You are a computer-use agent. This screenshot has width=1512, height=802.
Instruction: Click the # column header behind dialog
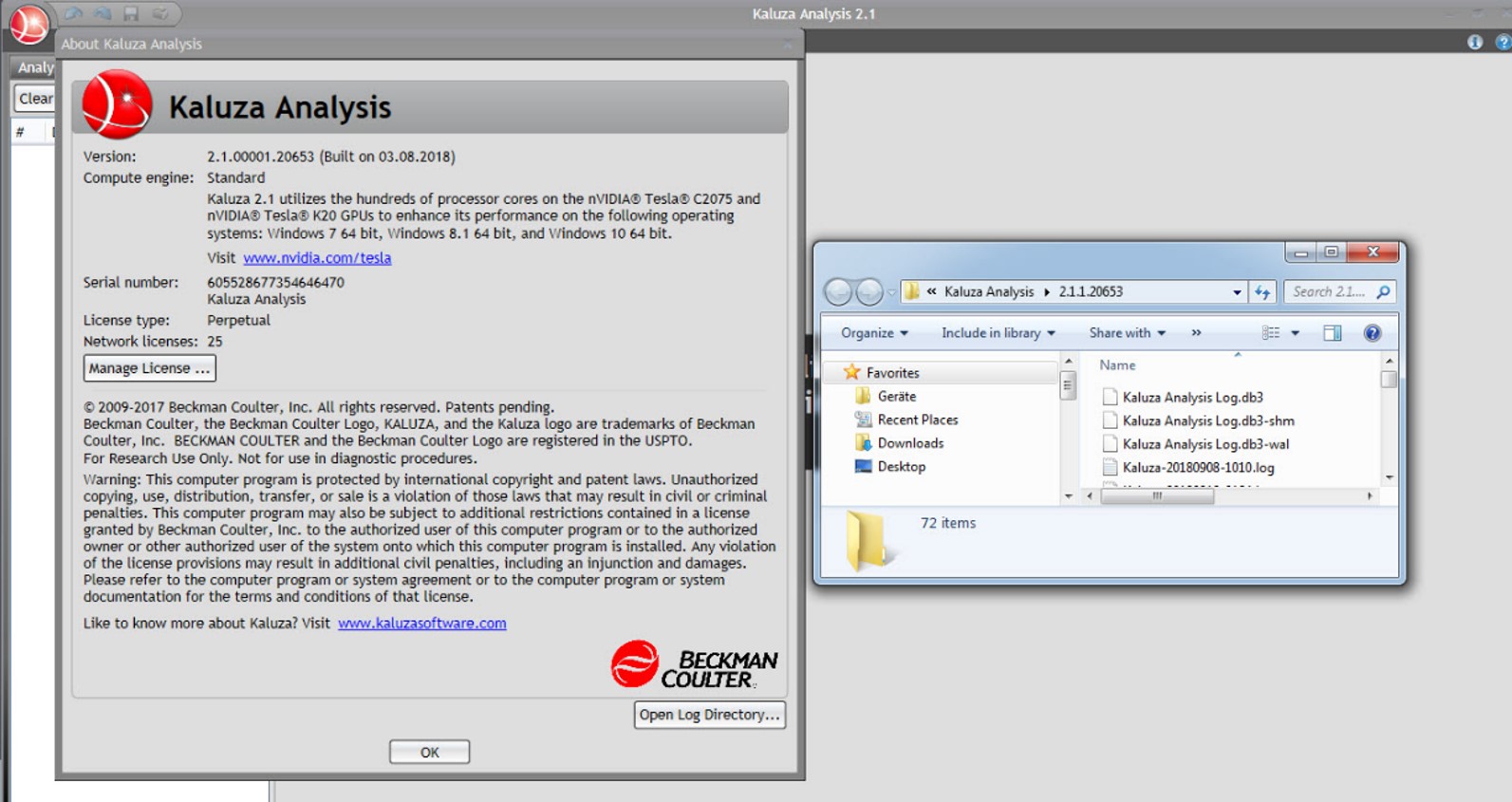(20, 132)
